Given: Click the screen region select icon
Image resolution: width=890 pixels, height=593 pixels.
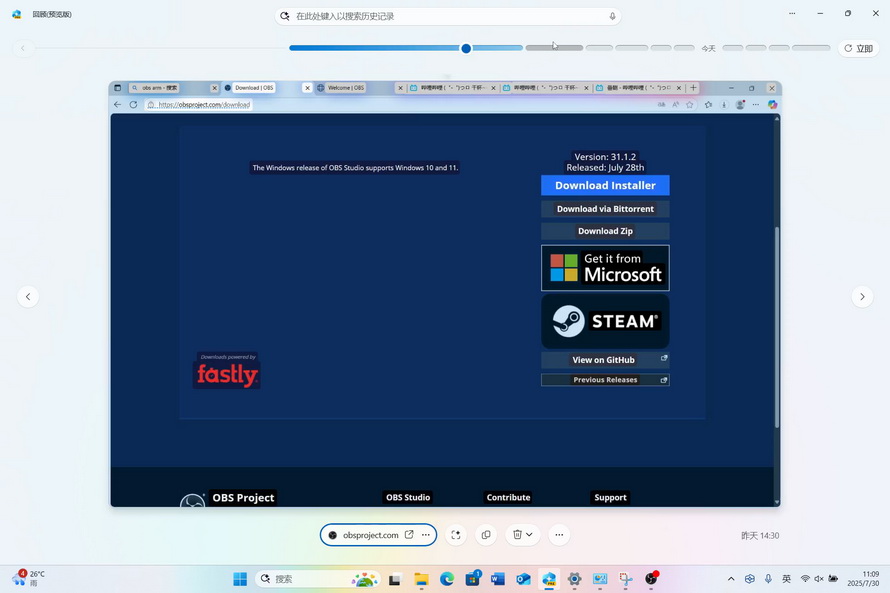Looking at the screenshot, I should pos(456,535).
